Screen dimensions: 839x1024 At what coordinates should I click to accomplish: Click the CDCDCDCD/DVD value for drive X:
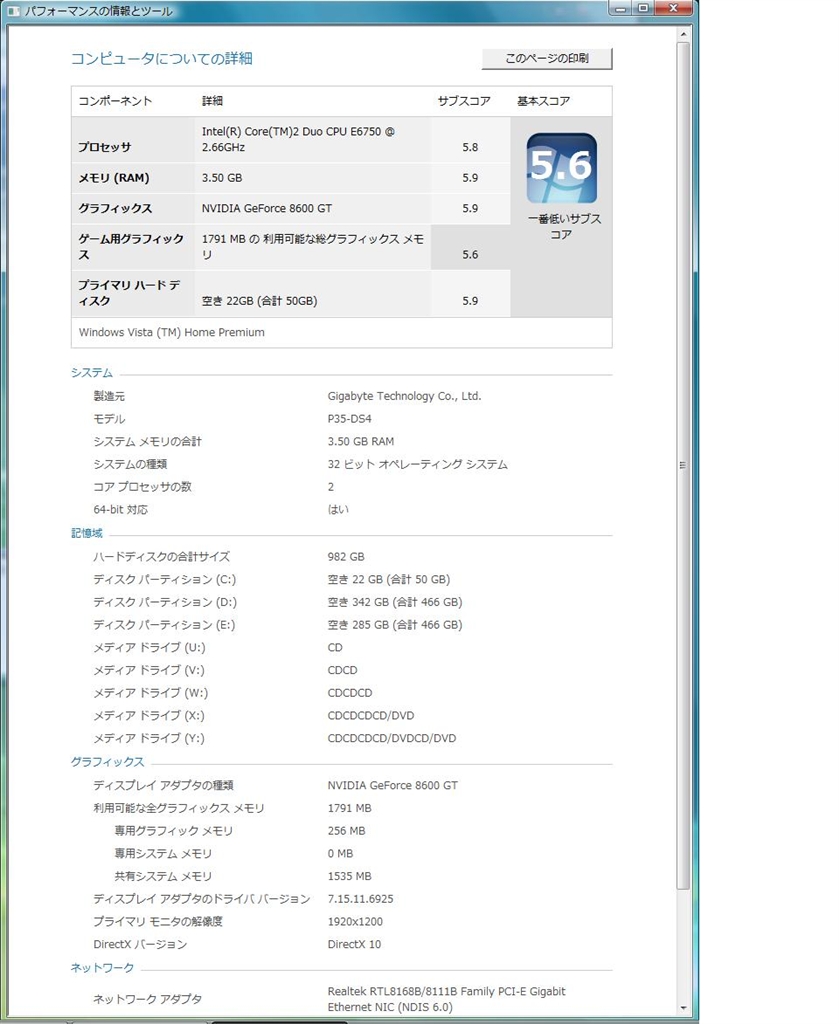[371, 716]
